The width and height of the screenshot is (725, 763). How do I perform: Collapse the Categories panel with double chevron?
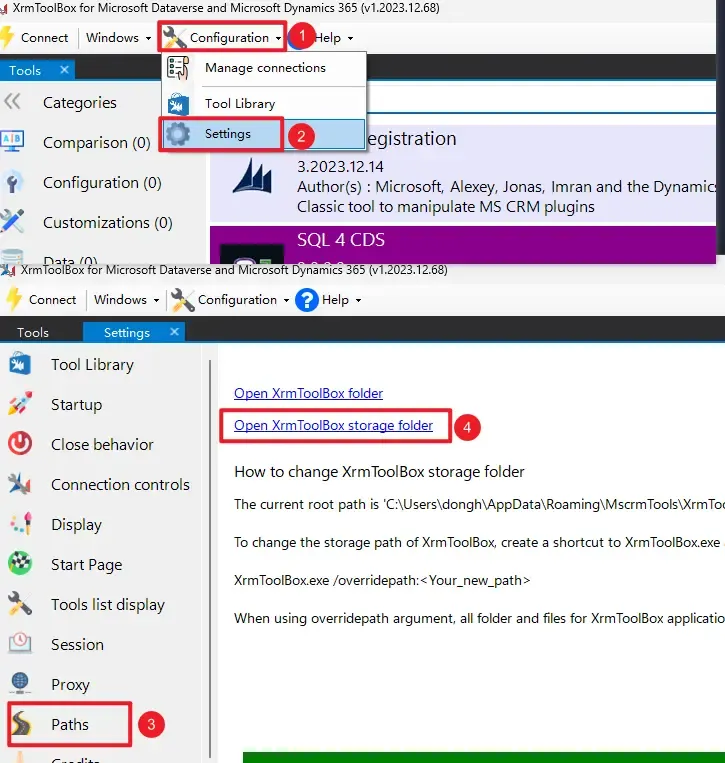tap(13, 102)
